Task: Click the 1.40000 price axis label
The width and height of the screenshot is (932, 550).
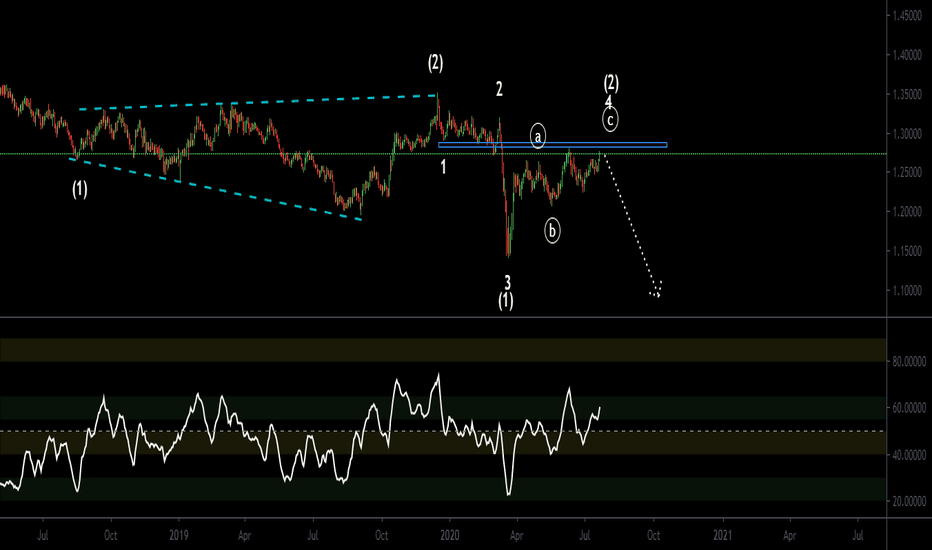Action: pyautogui.click(x=909, y=55)
